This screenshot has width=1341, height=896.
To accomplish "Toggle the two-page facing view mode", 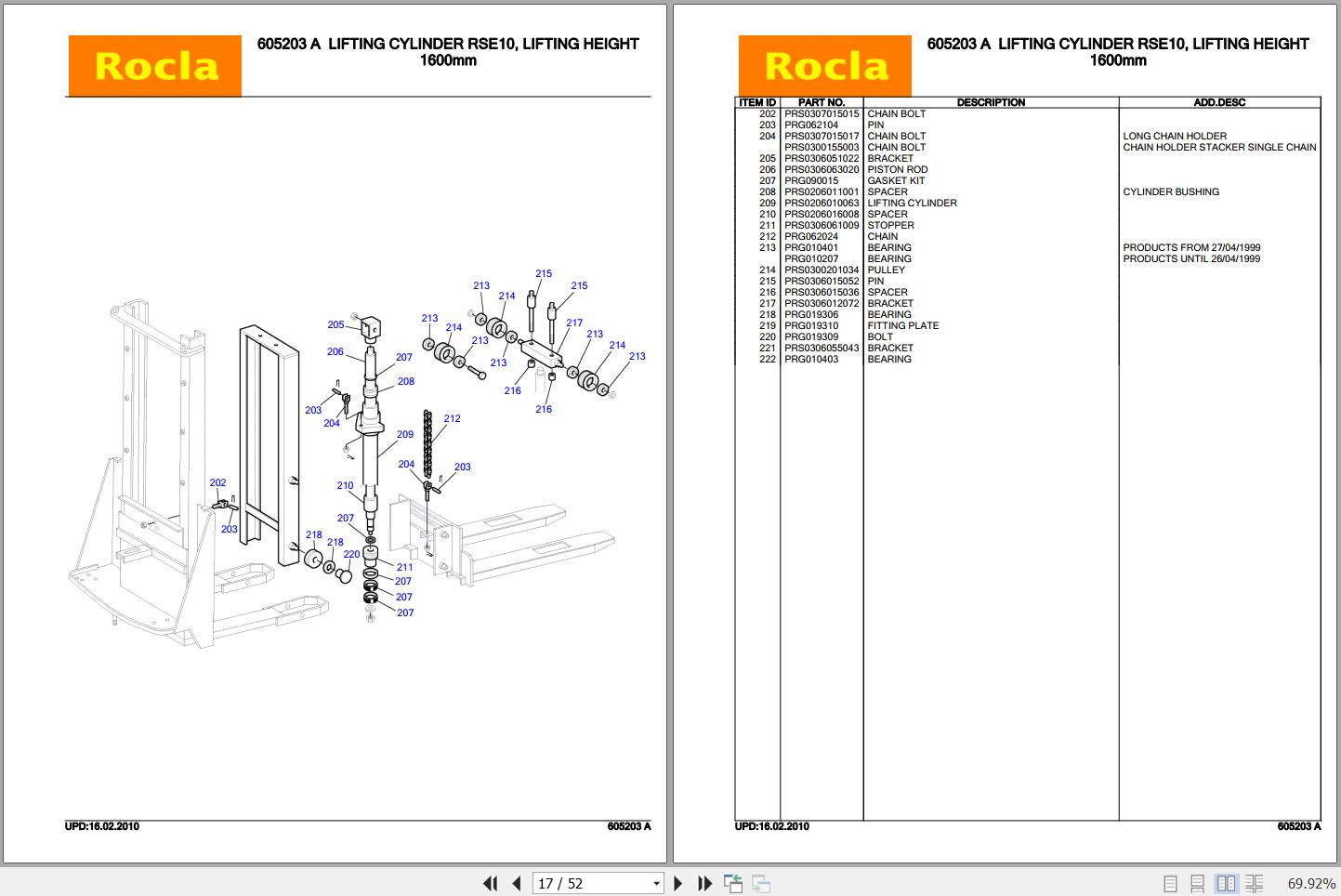I will [1227, 883].
